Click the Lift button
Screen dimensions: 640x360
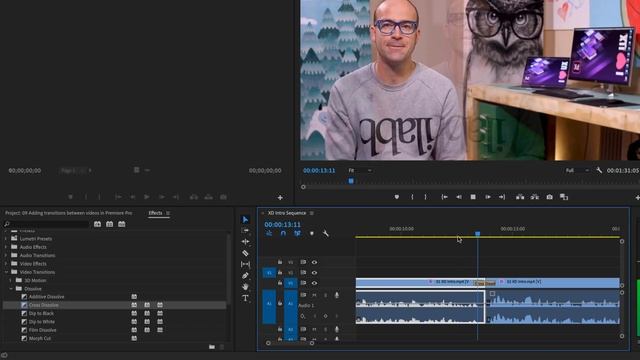[520, 197]
